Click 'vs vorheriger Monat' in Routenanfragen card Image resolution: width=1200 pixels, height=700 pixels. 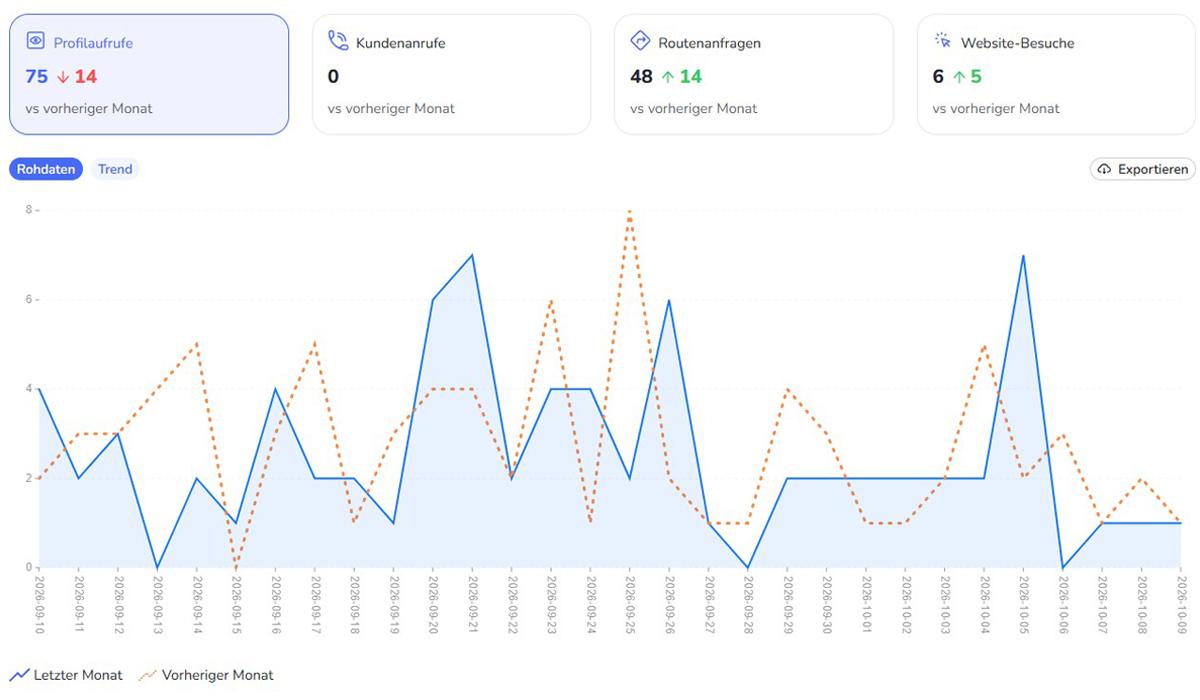pyautogui.click(x=694, y=108)
